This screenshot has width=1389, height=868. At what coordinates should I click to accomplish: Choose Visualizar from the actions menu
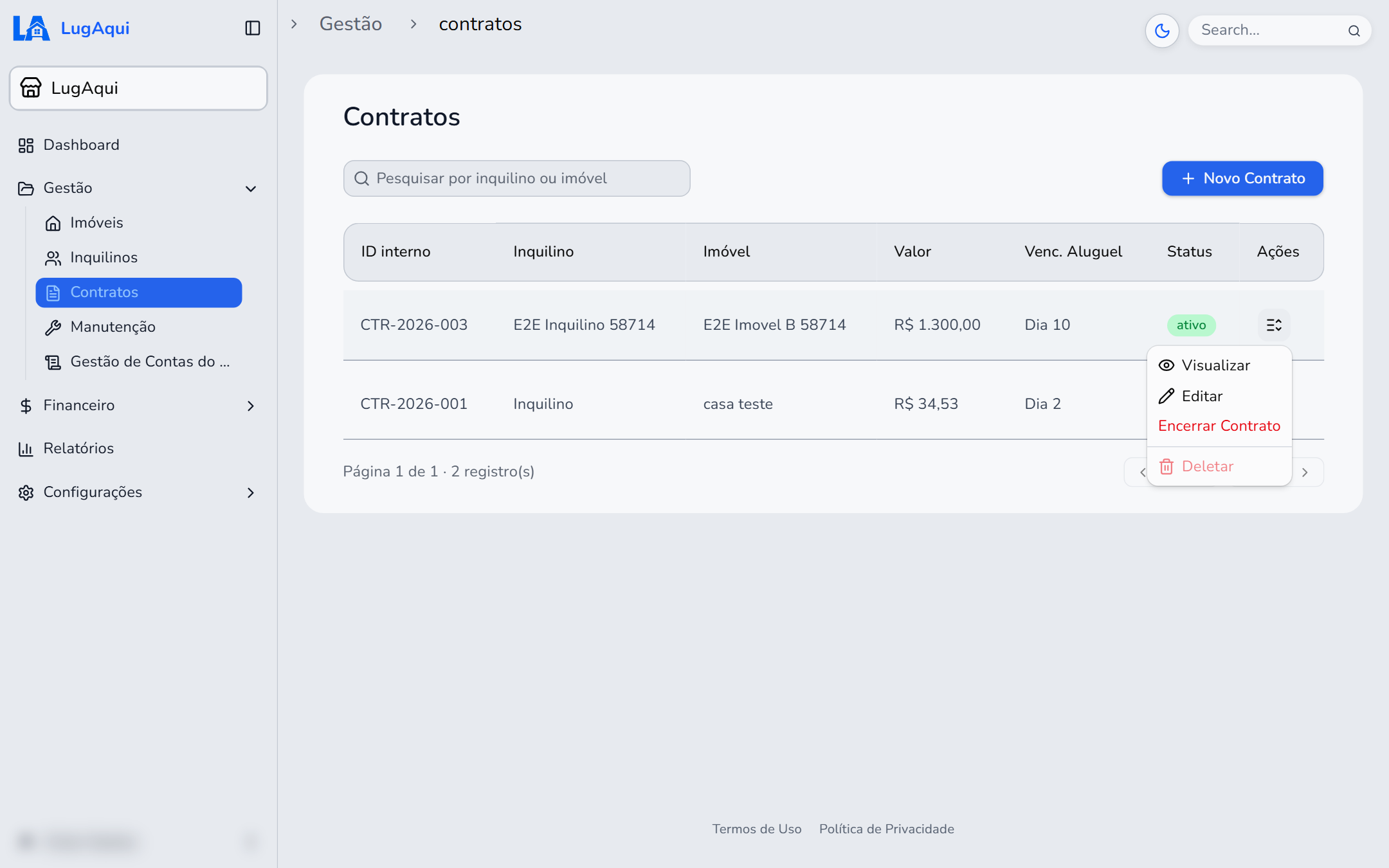1219,365
